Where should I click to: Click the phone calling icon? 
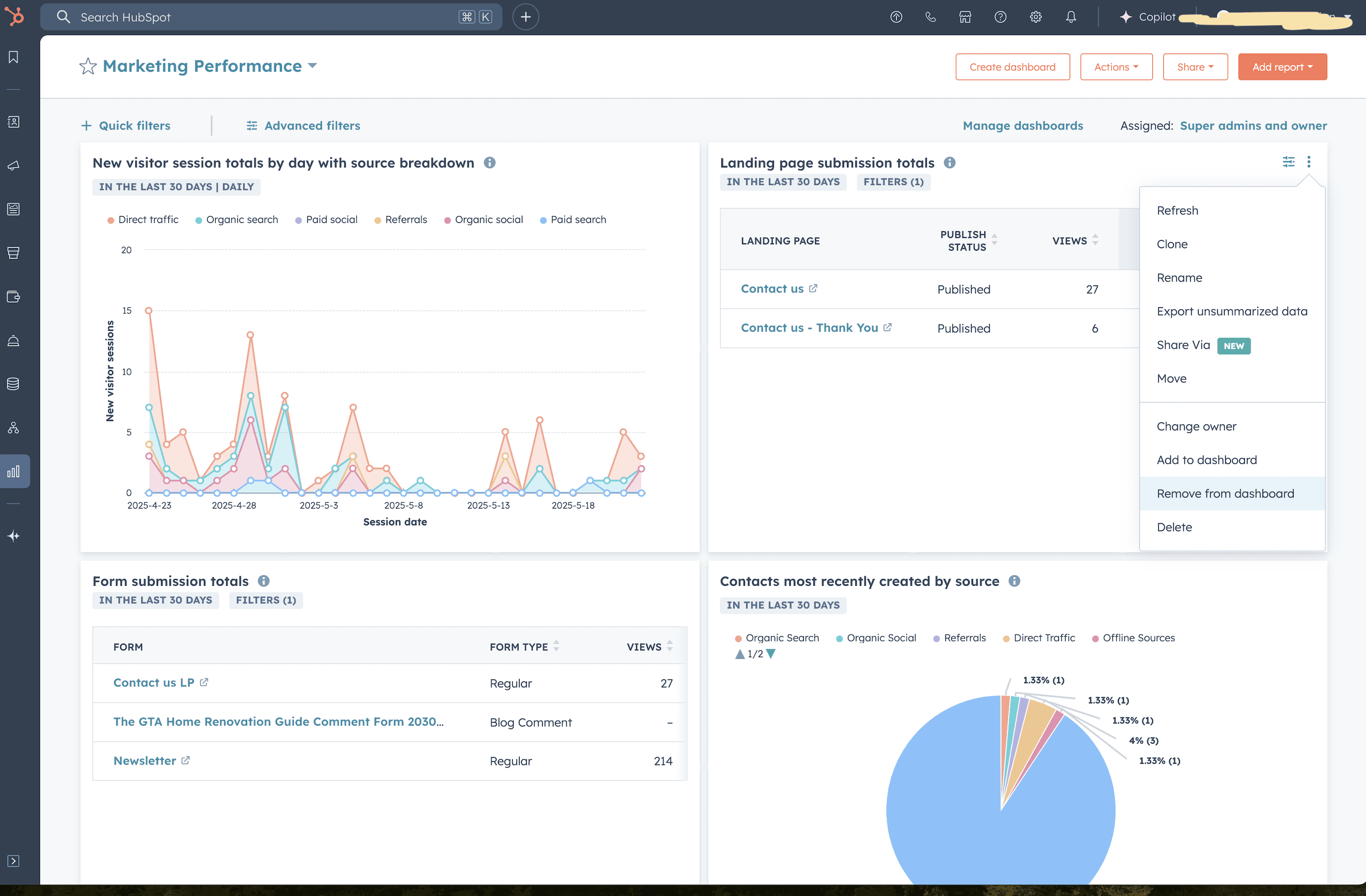930,17
